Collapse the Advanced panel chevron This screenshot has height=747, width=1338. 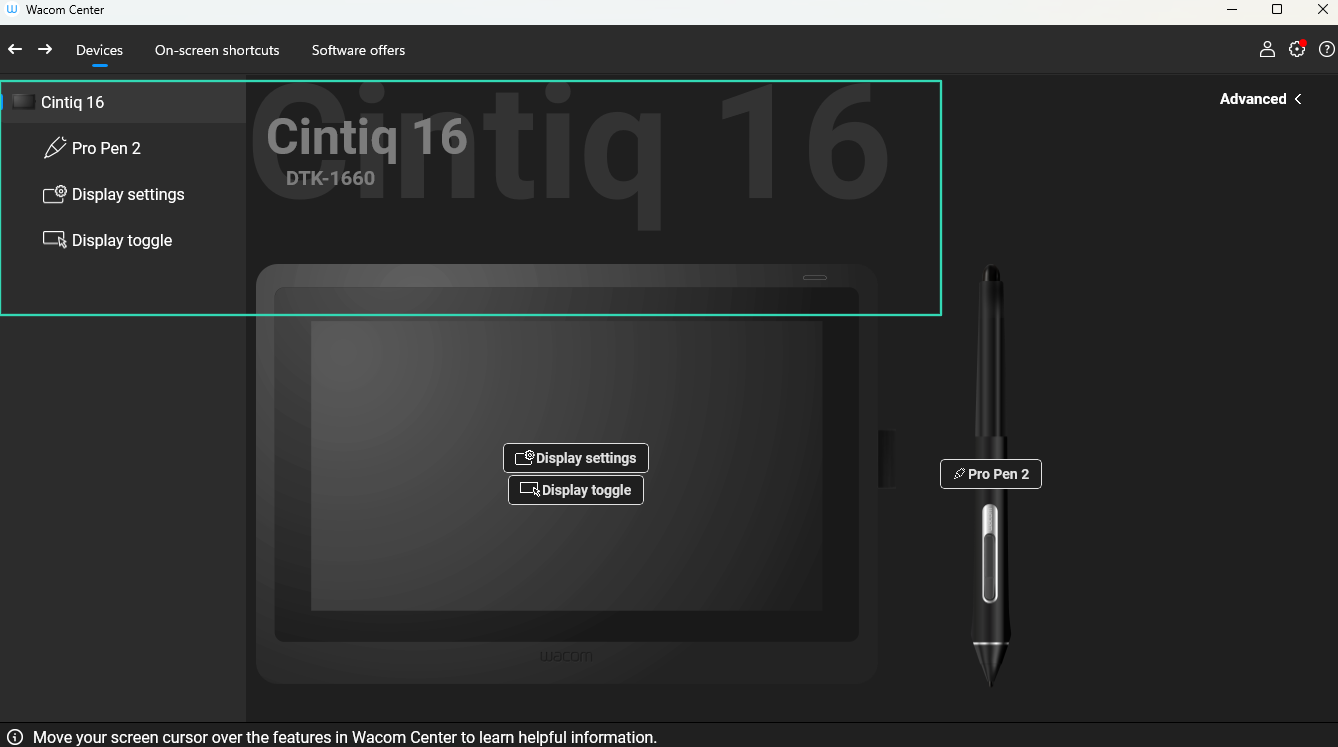[1298, 99]
